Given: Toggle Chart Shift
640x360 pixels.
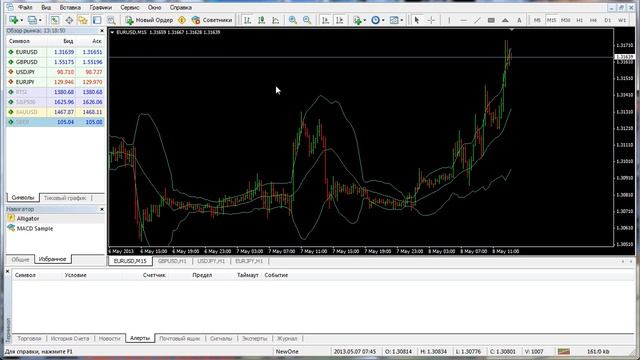Looking at the screenshot, I should (x=339, y=20).
